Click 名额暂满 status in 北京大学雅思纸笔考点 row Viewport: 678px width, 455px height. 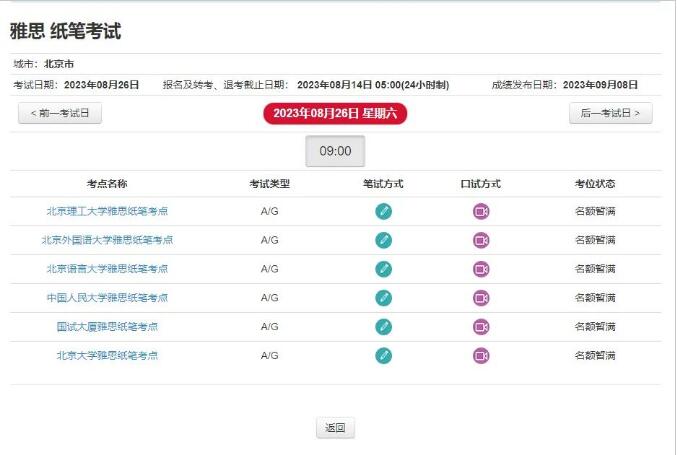pyautogui.click(x=595, y=356)
